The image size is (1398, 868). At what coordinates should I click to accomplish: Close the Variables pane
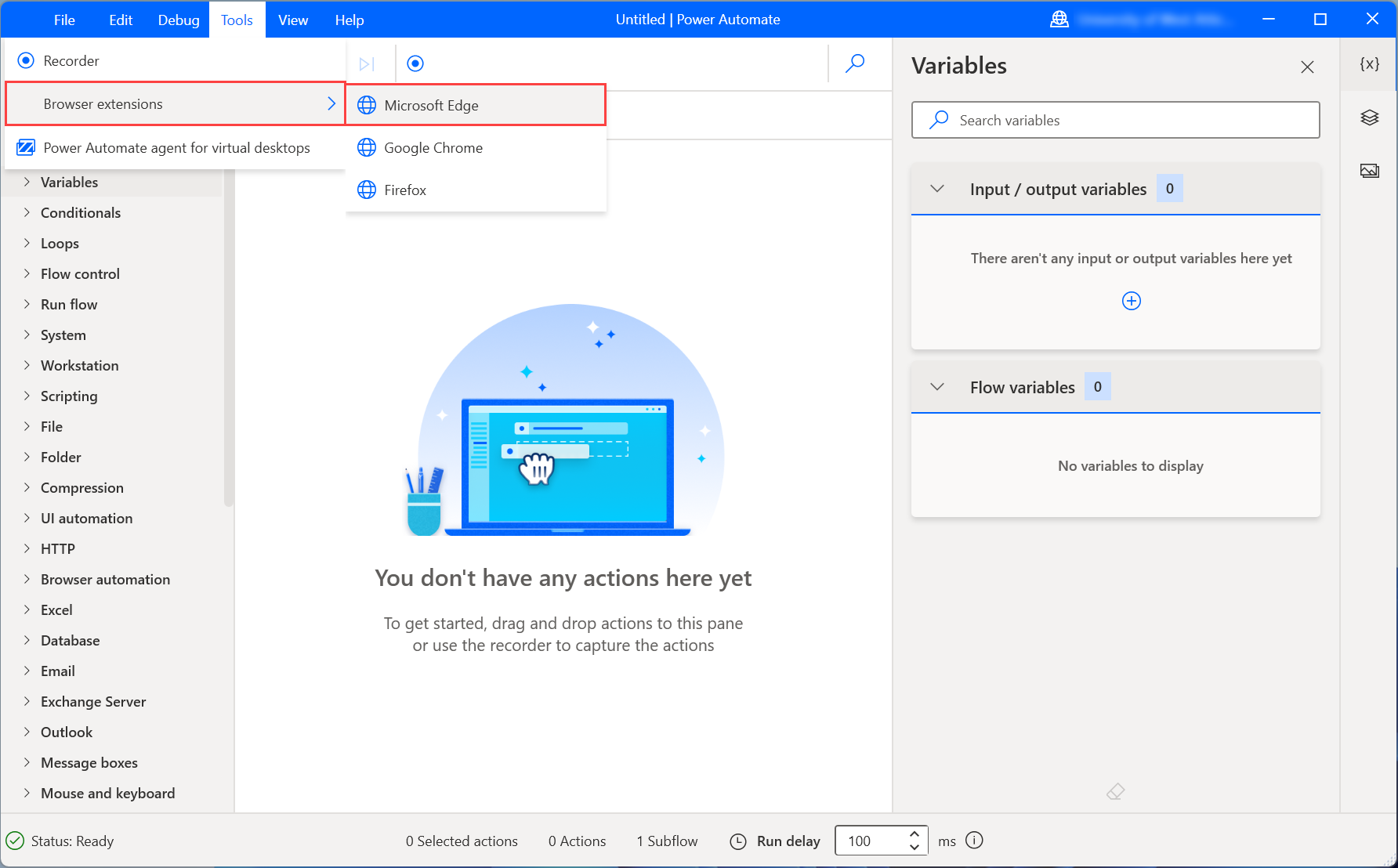(x=1307, y=67)
